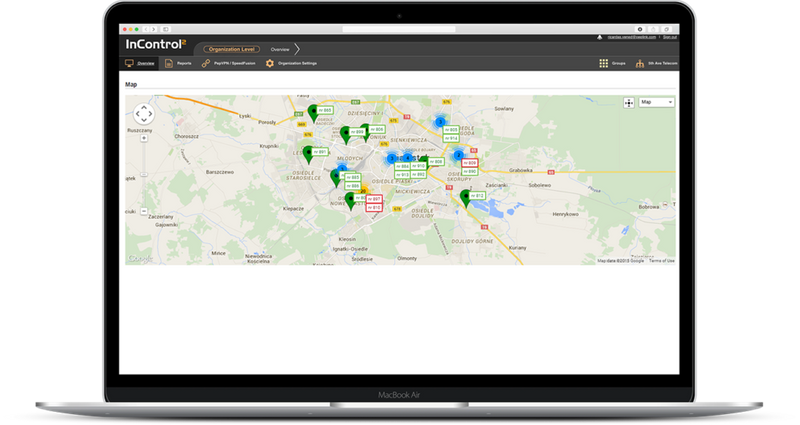The height and width of the screenshot is (425, 800).
Task: Open notifications bell icon
Action: 599,37
